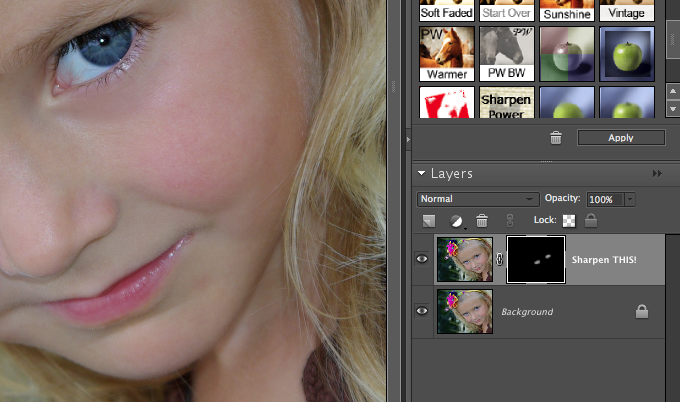Select the black layer mask thumbnail
Image resolution: width=680 pixels, height=402 pixels.
[x=536, y=259]
